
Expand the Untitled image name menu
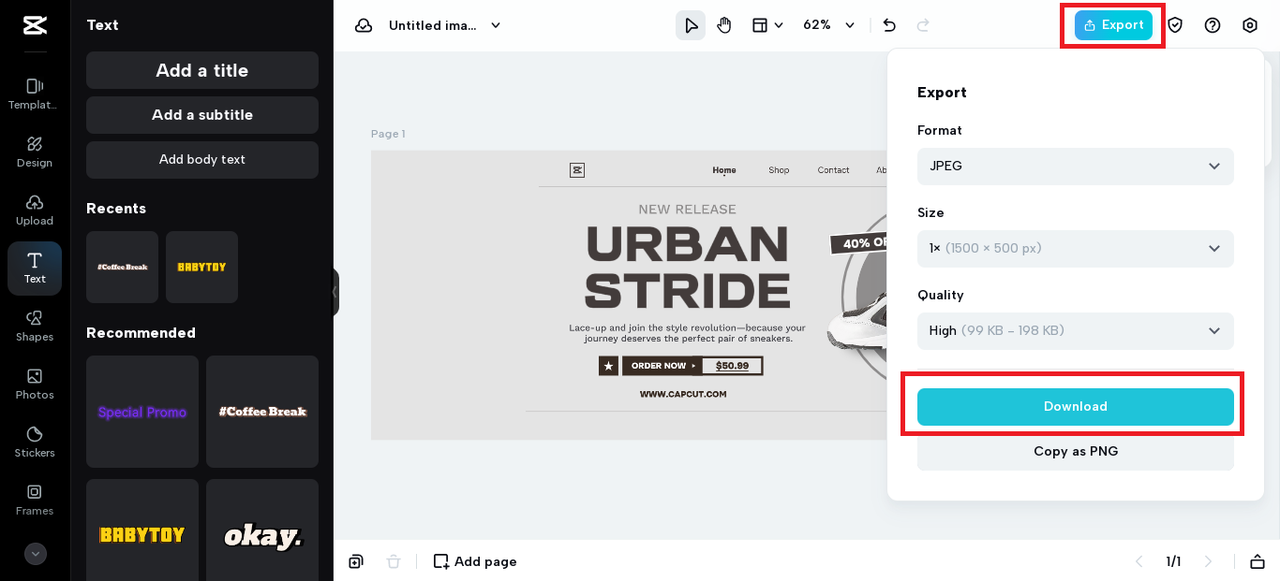click(x=445, y=25)
